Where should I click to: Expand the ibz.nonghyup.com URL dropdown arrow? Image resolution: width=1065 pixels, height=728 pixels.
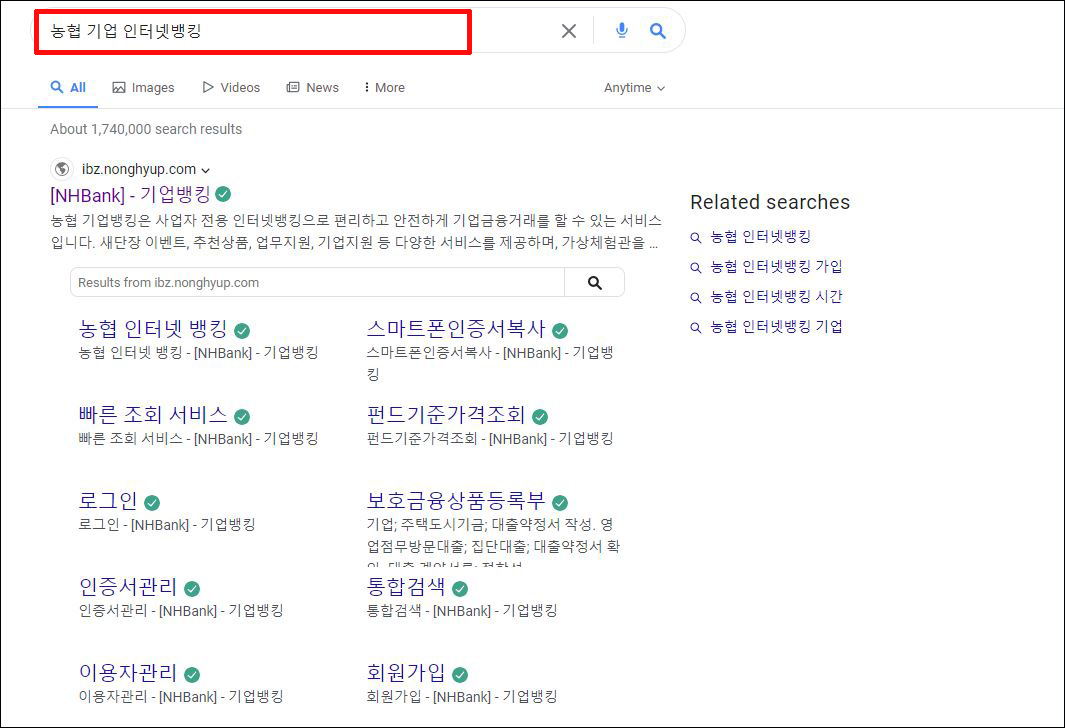[206, 170]
